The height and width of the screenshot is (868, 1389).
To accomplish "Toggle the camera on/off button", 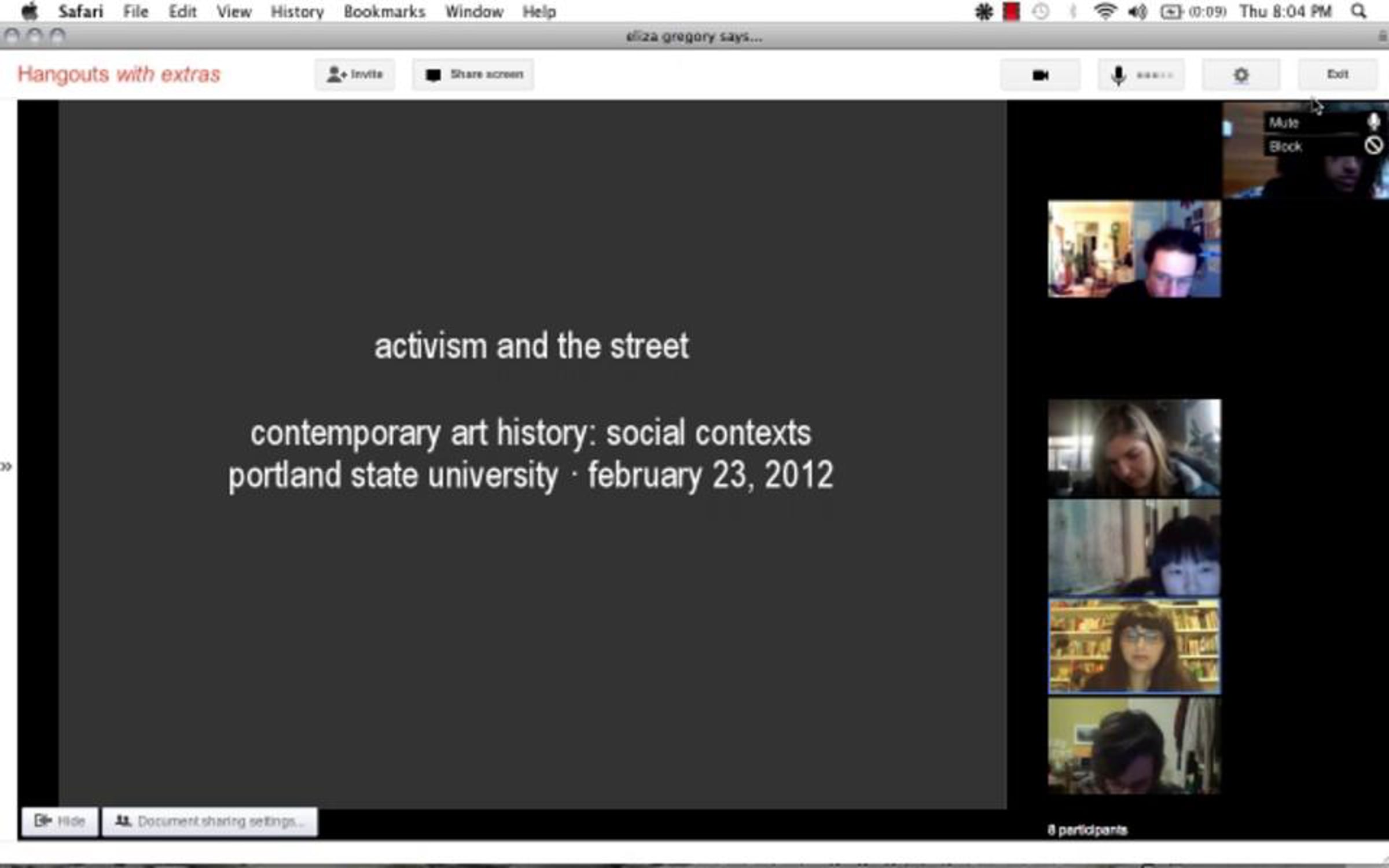I will tap(1040, 75).
